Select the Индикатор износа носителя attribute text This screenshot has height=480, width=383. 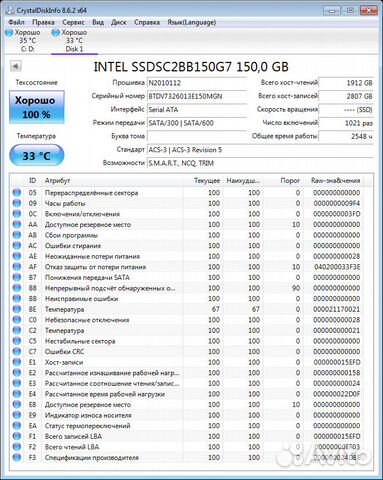[88, 415]
